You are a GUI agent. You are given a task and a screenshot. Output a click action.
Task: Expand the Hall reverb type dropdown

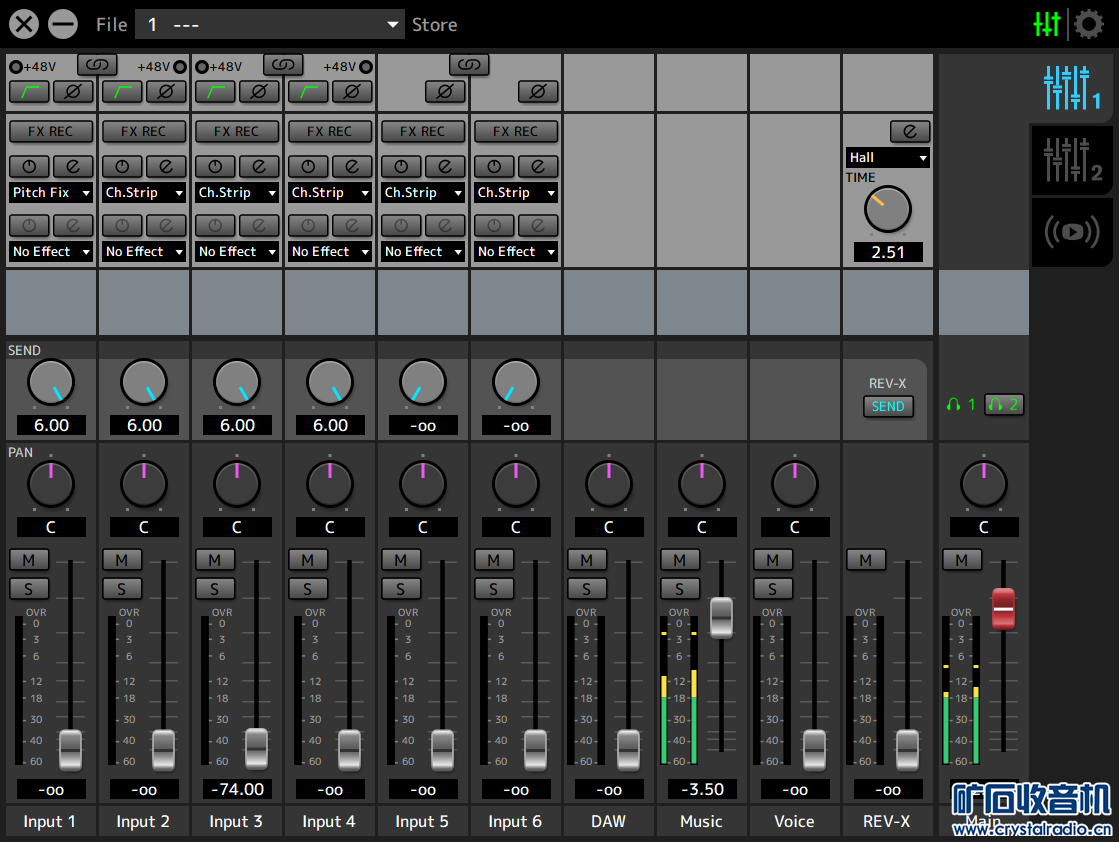[x=887, y=158]
